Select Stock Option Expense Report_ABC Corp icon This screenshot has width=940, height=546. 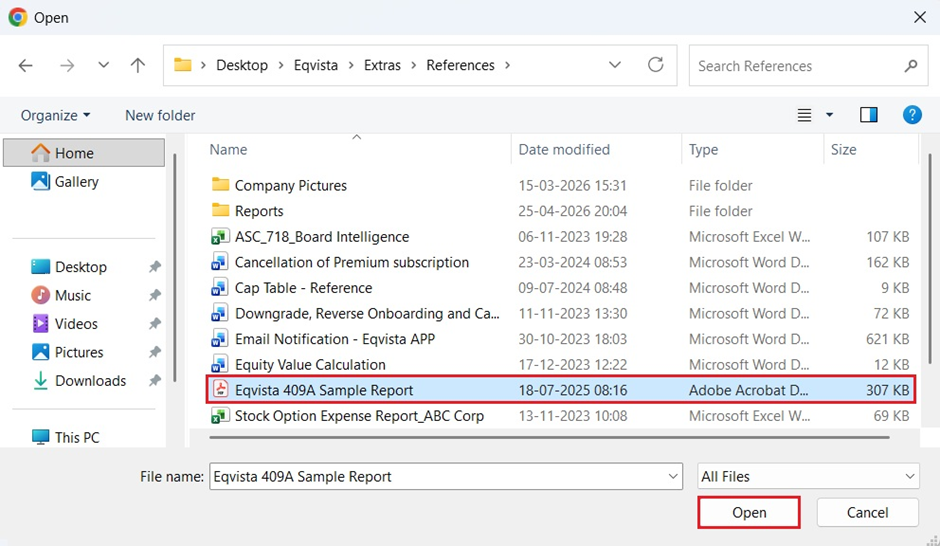click(x=220, y=415)
